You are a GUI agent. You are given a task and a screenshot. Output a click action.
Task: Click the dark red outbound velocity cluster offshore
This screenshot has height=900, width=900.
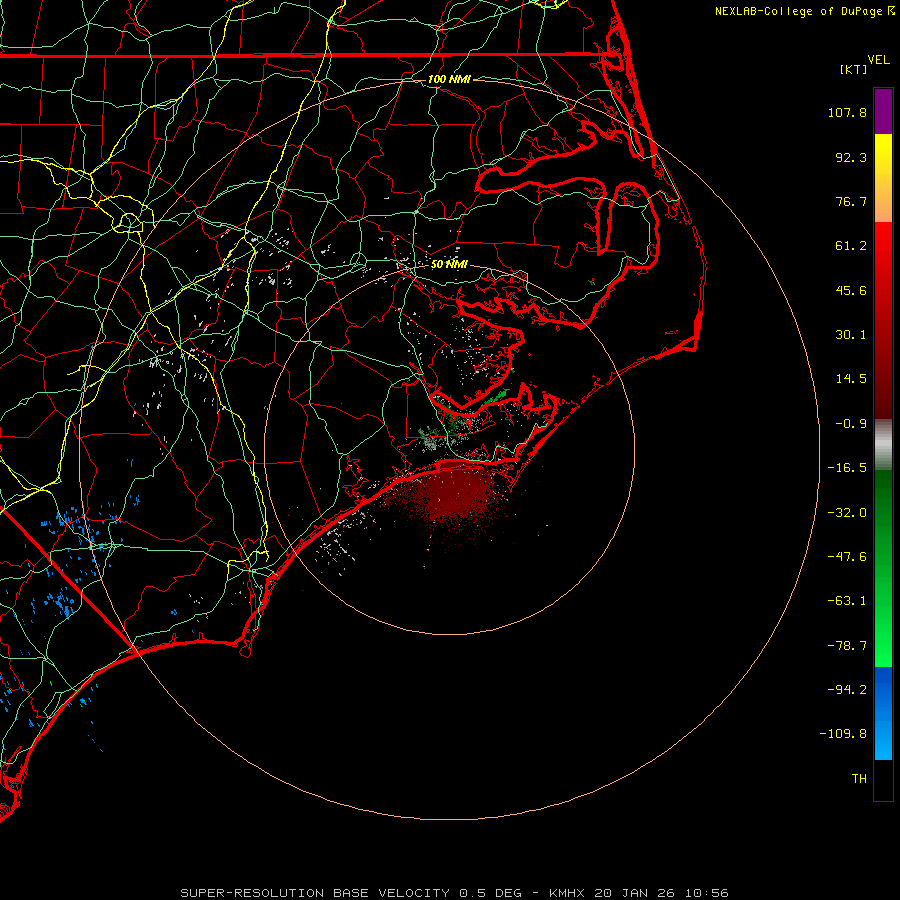coord(453,495)
